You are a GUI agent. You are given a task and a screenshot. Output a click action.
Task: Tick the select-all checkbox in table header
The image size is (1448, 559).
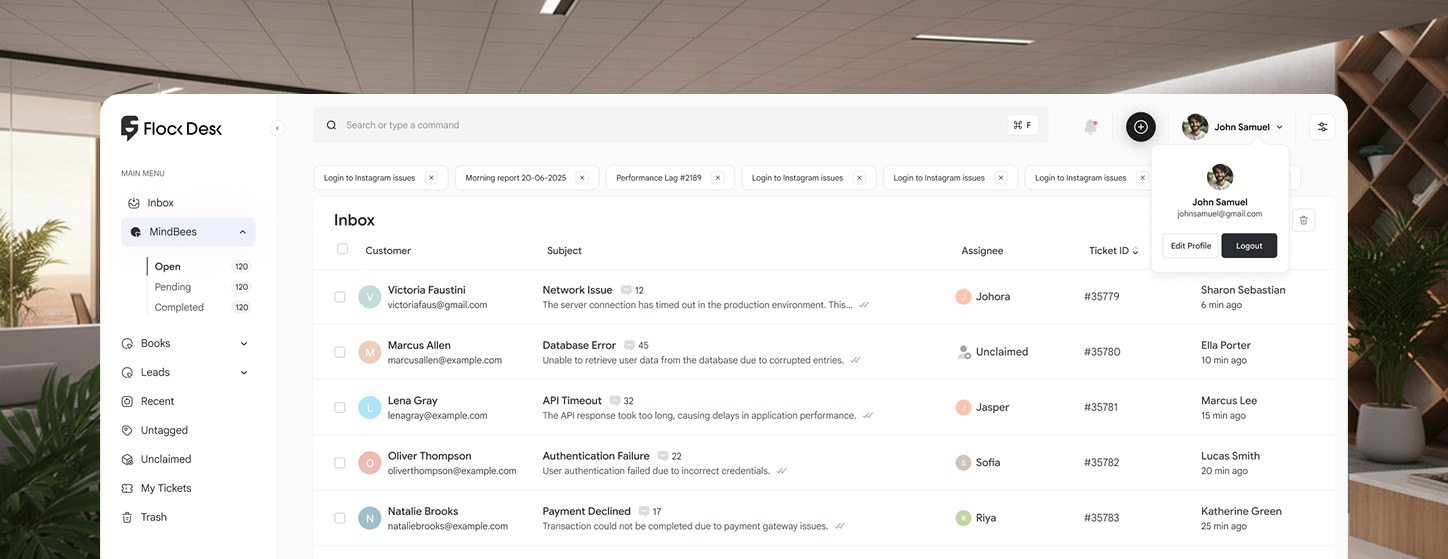click(x=342, y=249)
